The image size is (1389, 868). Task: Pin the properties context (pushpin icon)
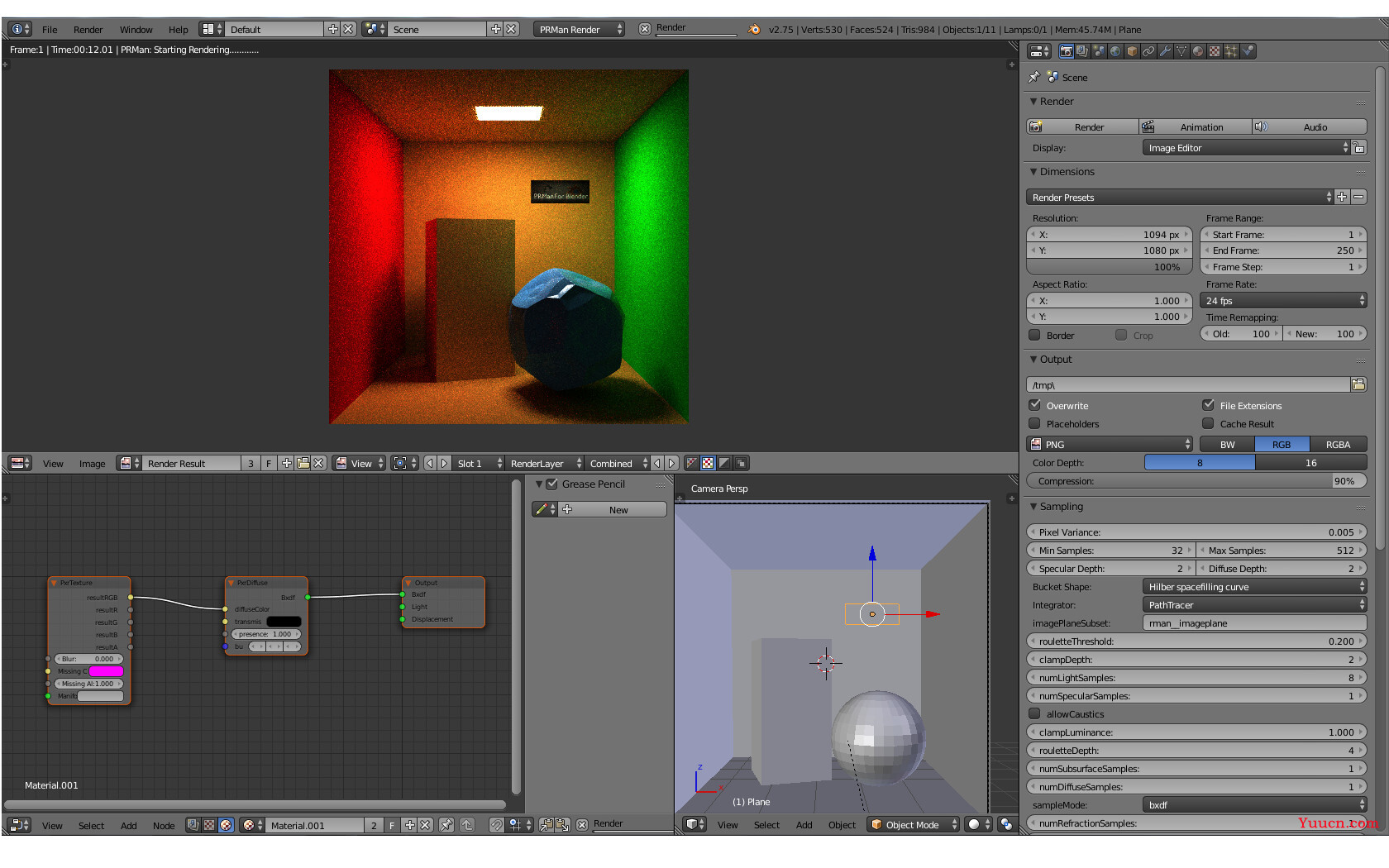point(1034,77)
